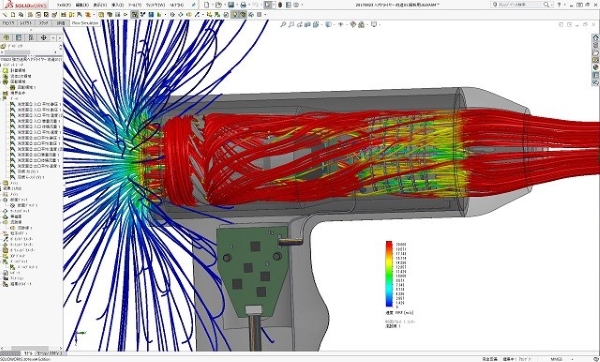The width and height of the screenshot is (600, 362).
Task: Click the New document icon
Action: tap(207, 5)
